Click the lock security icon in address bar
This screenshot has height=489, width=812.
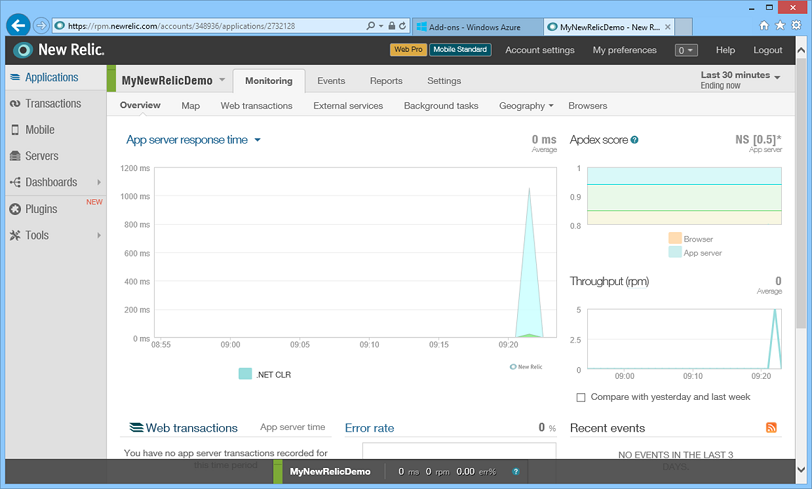pyautogui.click(x=392, y=25)
